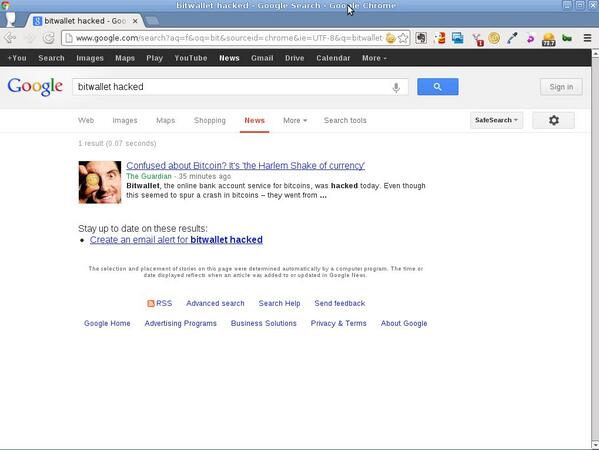Open Search in the black Google bar

[x=51, y=58]
